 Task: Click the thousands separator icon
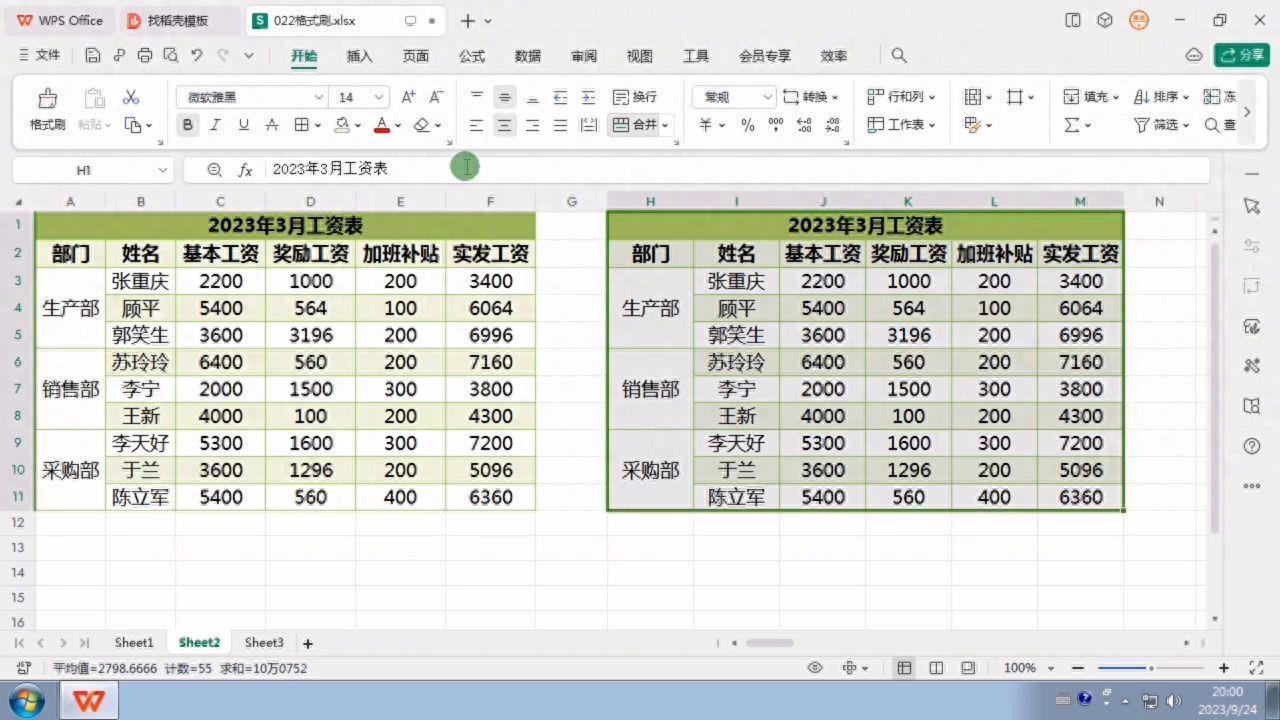pos(776,125)
